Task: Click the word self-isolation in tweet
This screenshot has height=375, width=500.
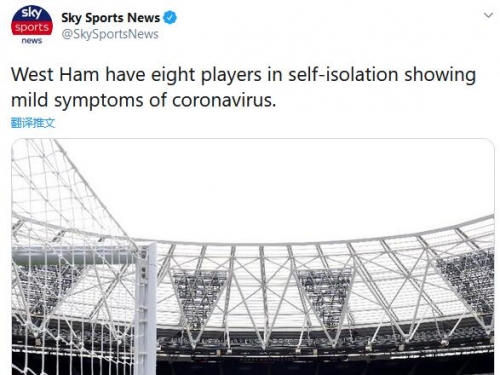Action: coord(343,74)
